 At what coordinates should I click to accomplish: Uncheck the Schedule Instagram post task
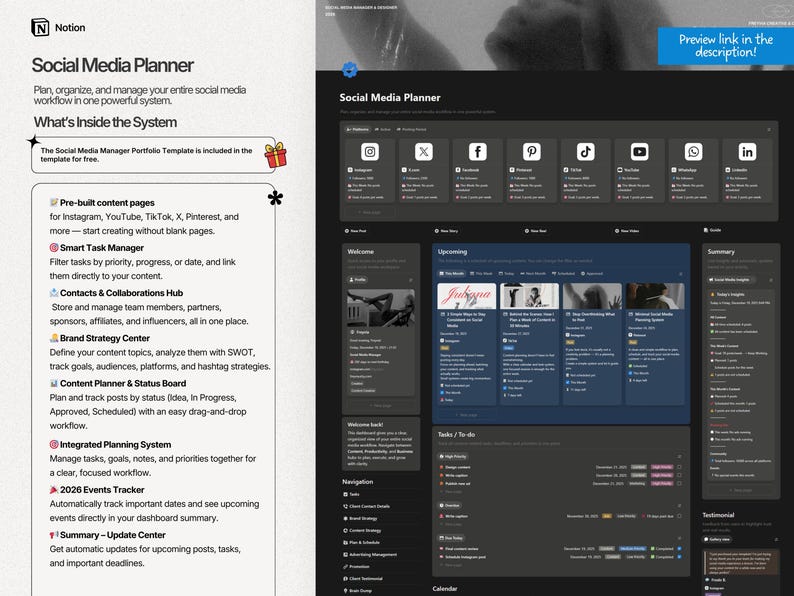pos(679,557)
